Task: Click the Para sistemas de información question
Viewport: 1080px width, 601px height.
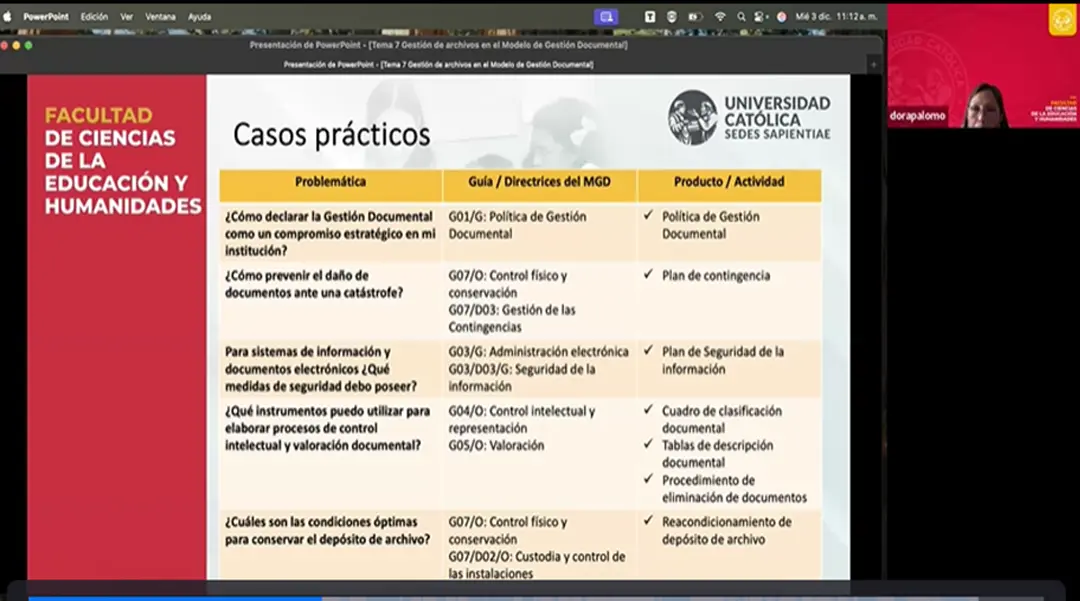Action: 320,369
